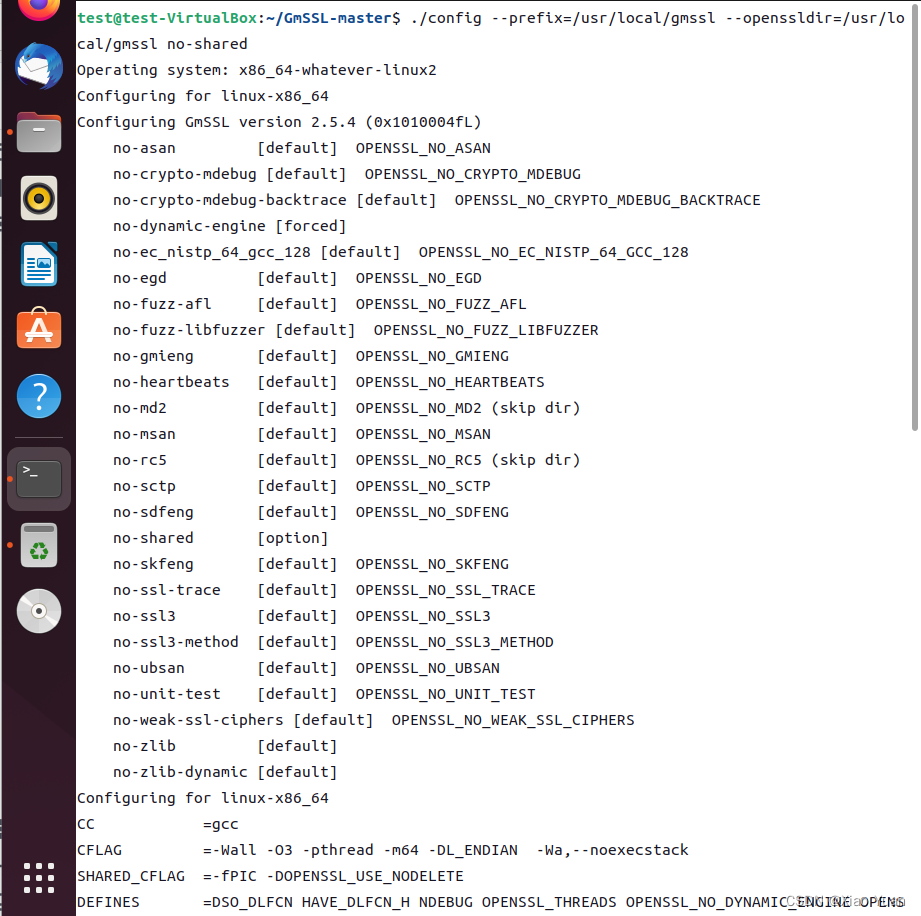Click 'no-ssl3-method' option text
Screen dimensions: 921x916
point(176,642)
